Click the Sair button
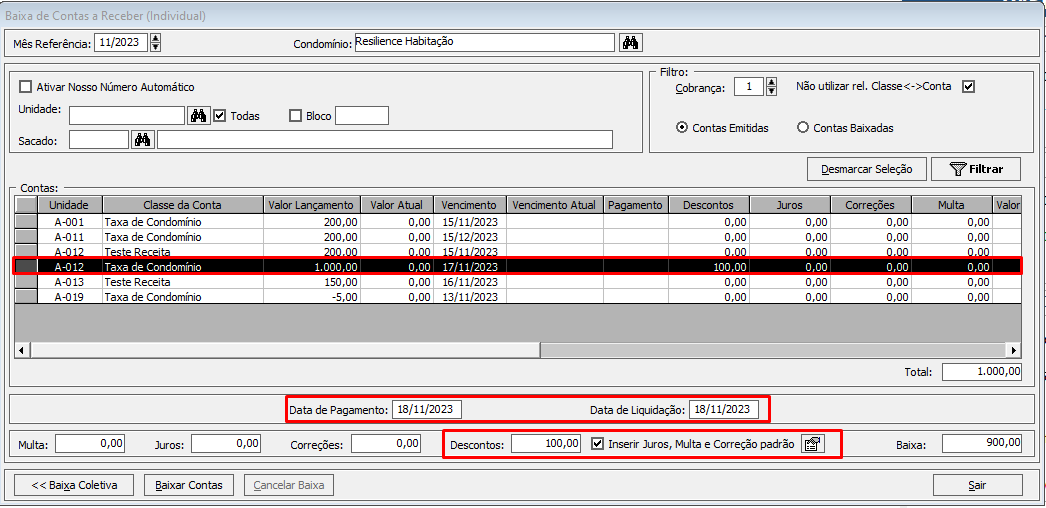The width and height of the screenshot is (1046, 508). 977,485
